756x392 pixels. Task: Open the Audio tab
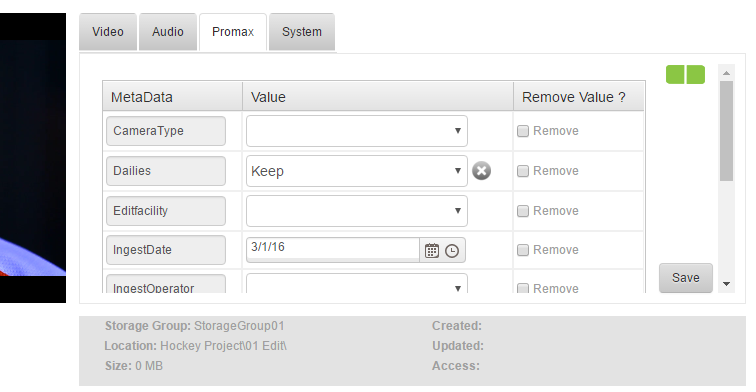[x=168, y=32]
